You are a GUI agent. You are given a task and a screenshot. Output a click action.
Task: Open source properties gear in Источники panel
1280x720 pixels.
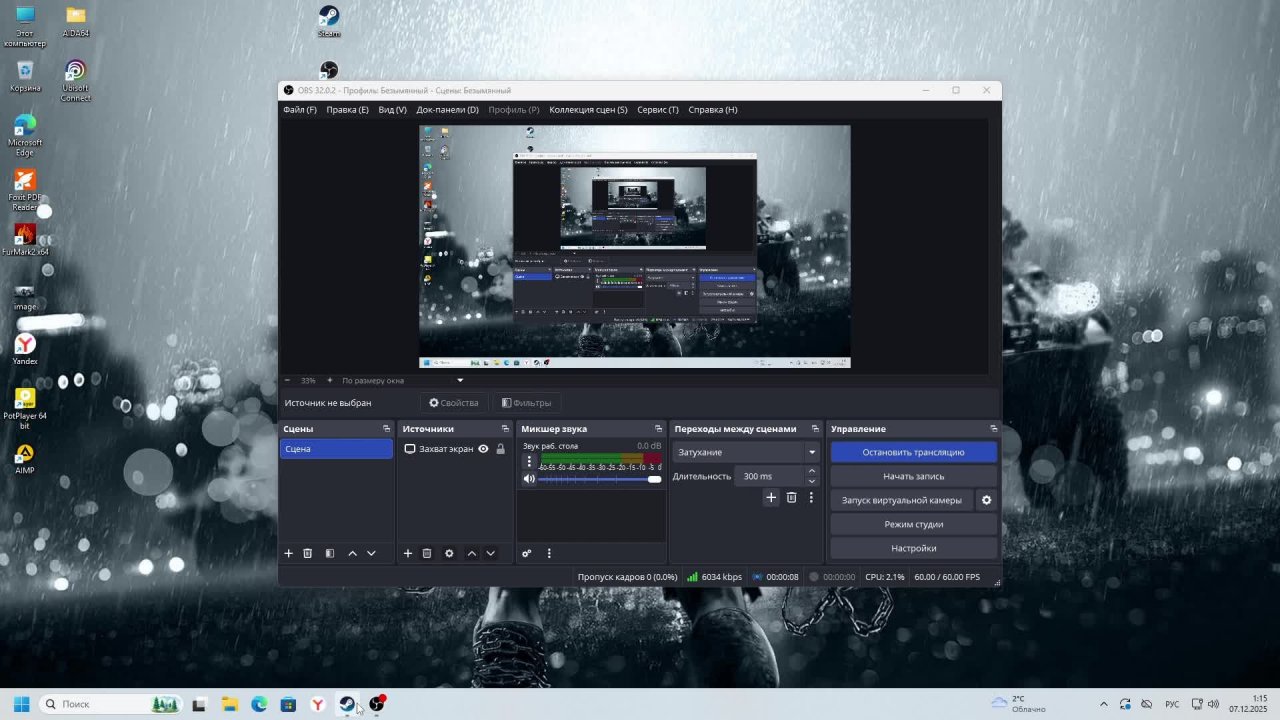point(449,553)
